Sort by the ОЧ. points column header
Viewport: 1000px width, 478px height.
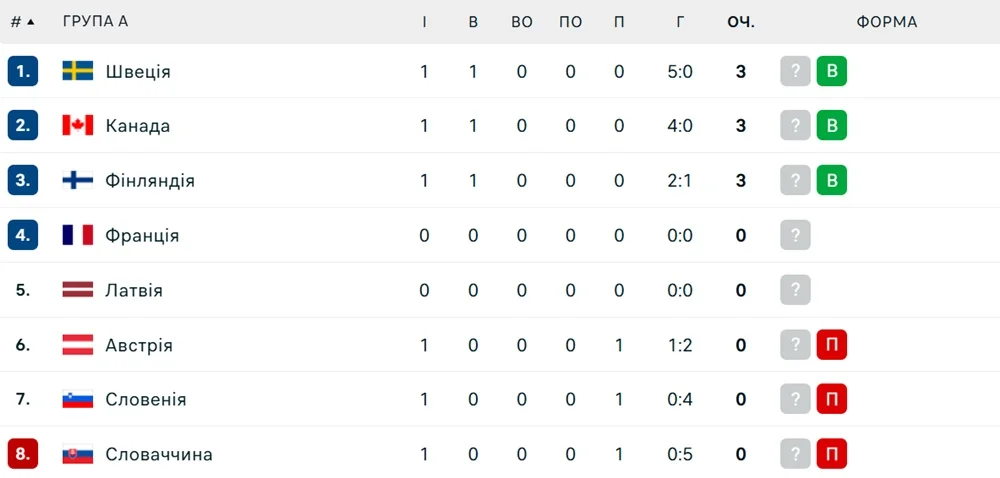pyautogui.click(x=741, y=22)
